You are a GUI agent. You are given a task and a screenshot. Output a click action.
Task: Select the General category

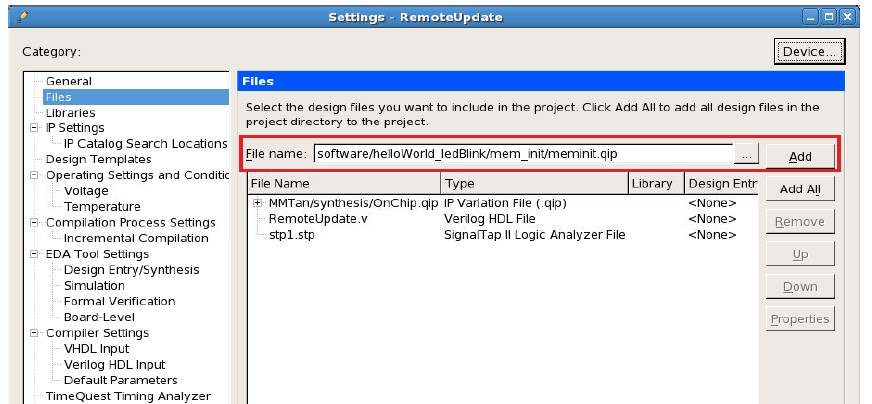click(x=69, y=81)
